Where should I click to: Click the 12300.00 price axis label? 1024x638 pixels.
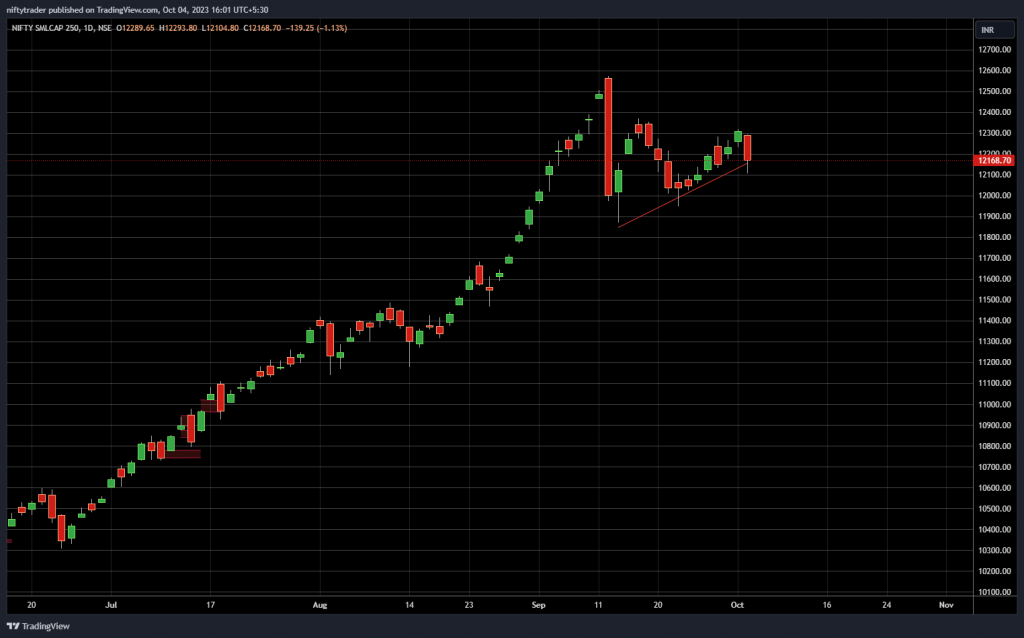point(995,133)
